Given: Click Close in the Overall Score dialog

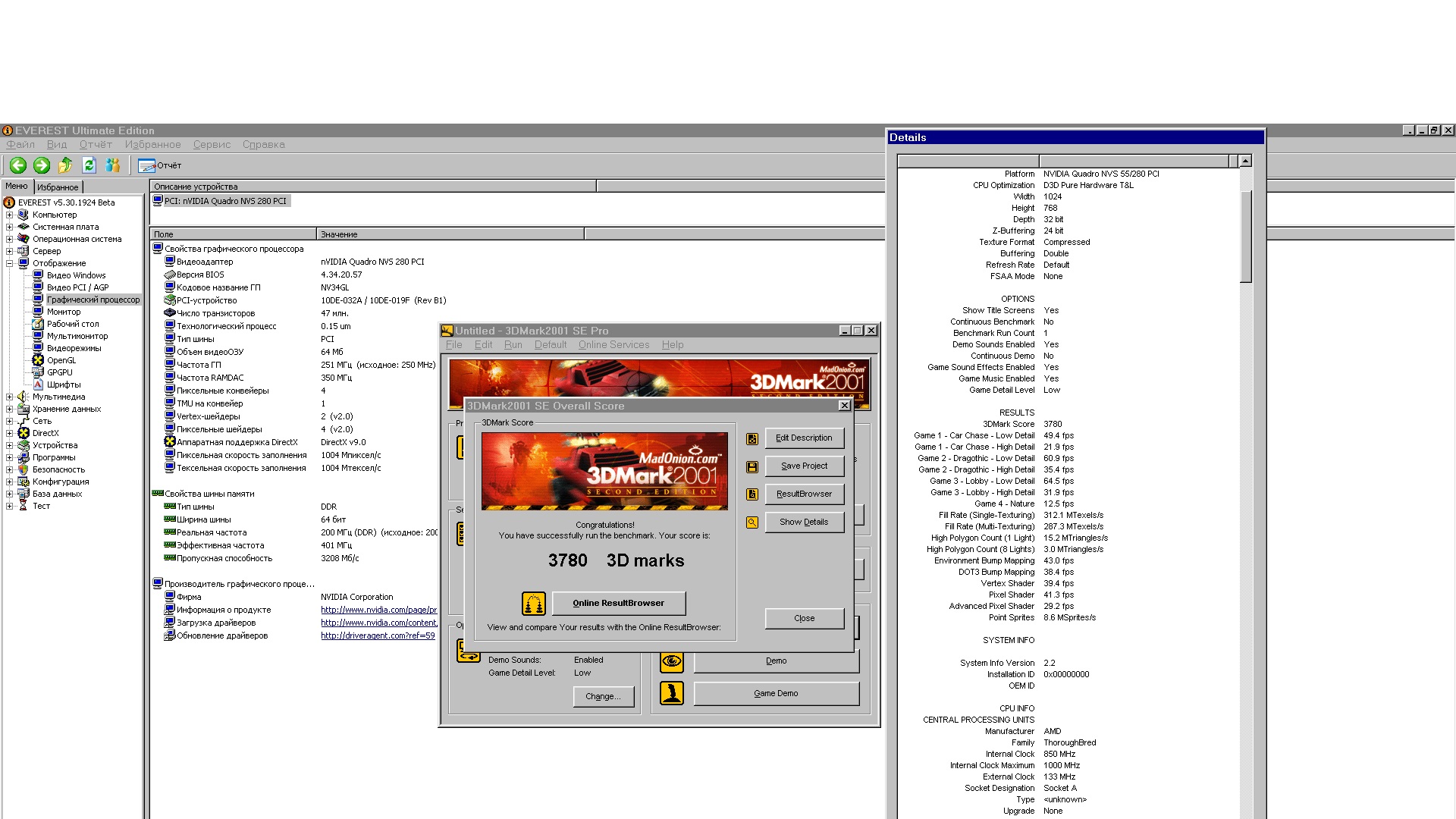Looking at the screenshot, I should pos(804,619).
